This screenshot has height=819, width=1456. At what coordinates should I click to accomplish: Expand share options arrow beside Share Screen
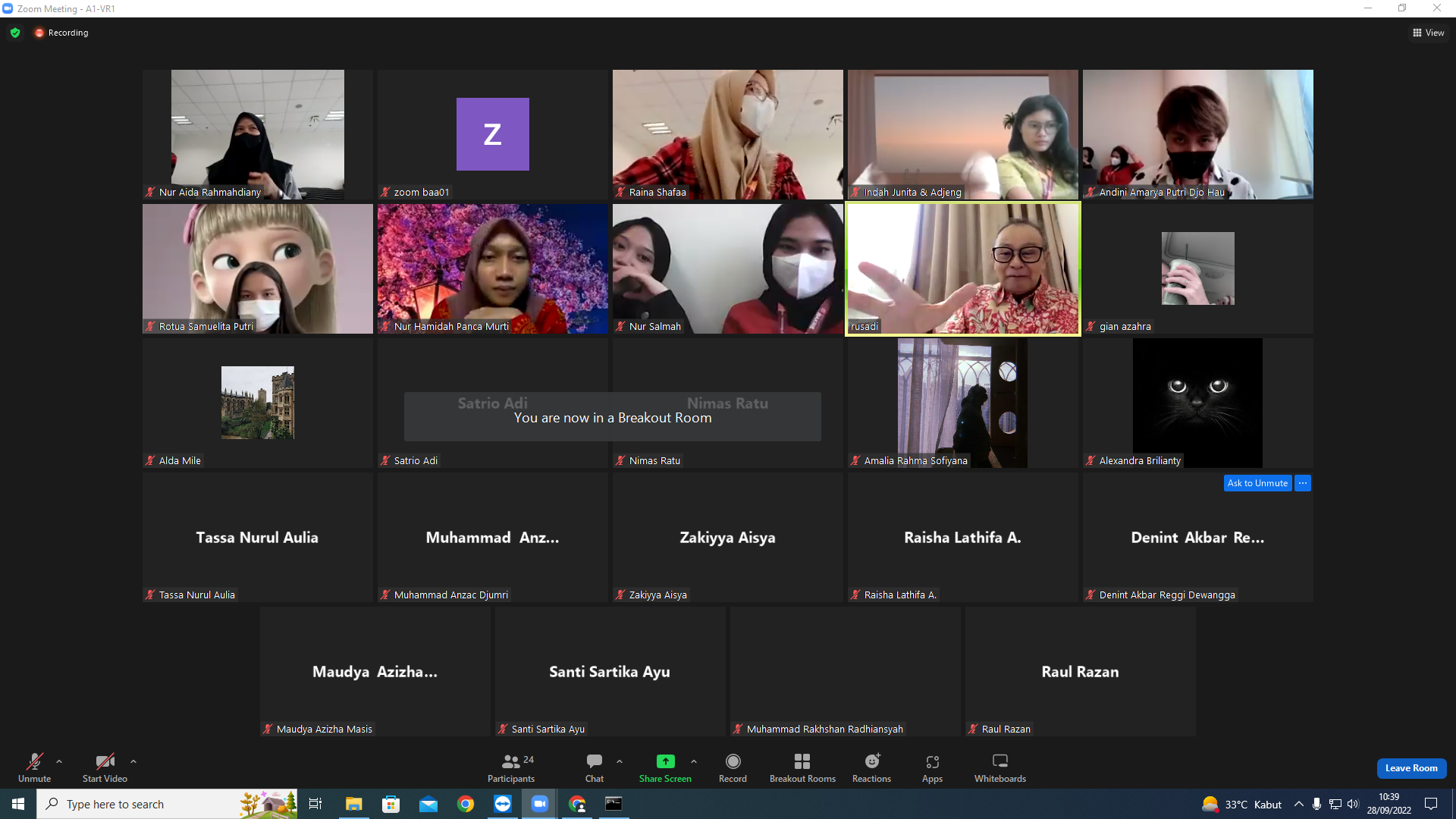pos(694,761)
